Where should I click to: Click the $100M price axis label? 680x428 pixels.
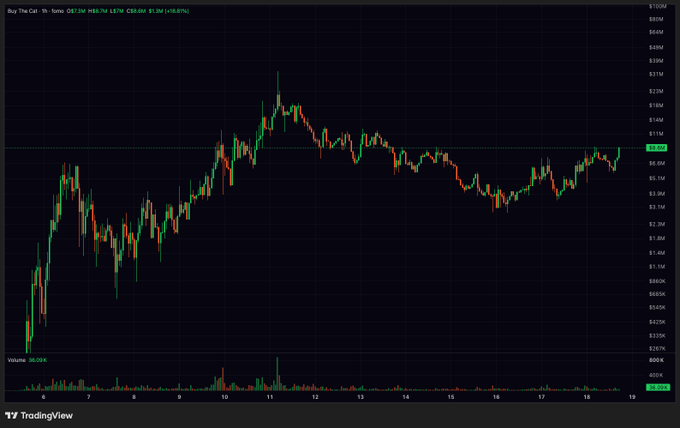pos(657,6)
